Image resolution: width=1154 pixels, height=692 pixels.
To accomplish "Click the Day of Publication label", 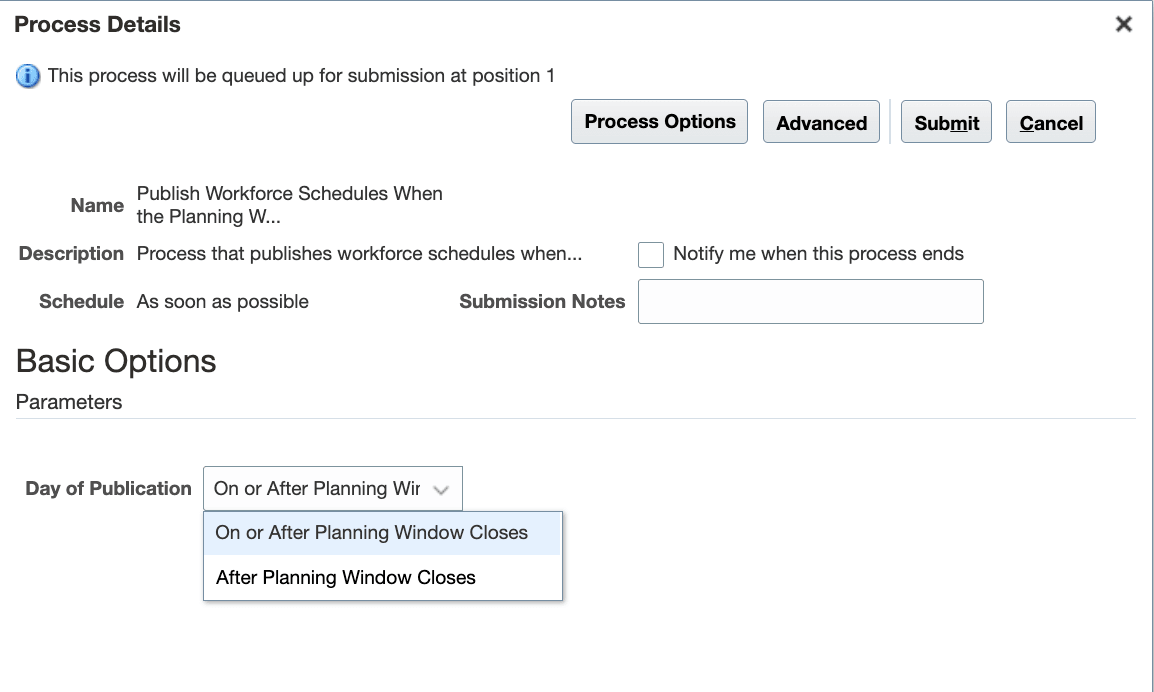I will point(108,489).
